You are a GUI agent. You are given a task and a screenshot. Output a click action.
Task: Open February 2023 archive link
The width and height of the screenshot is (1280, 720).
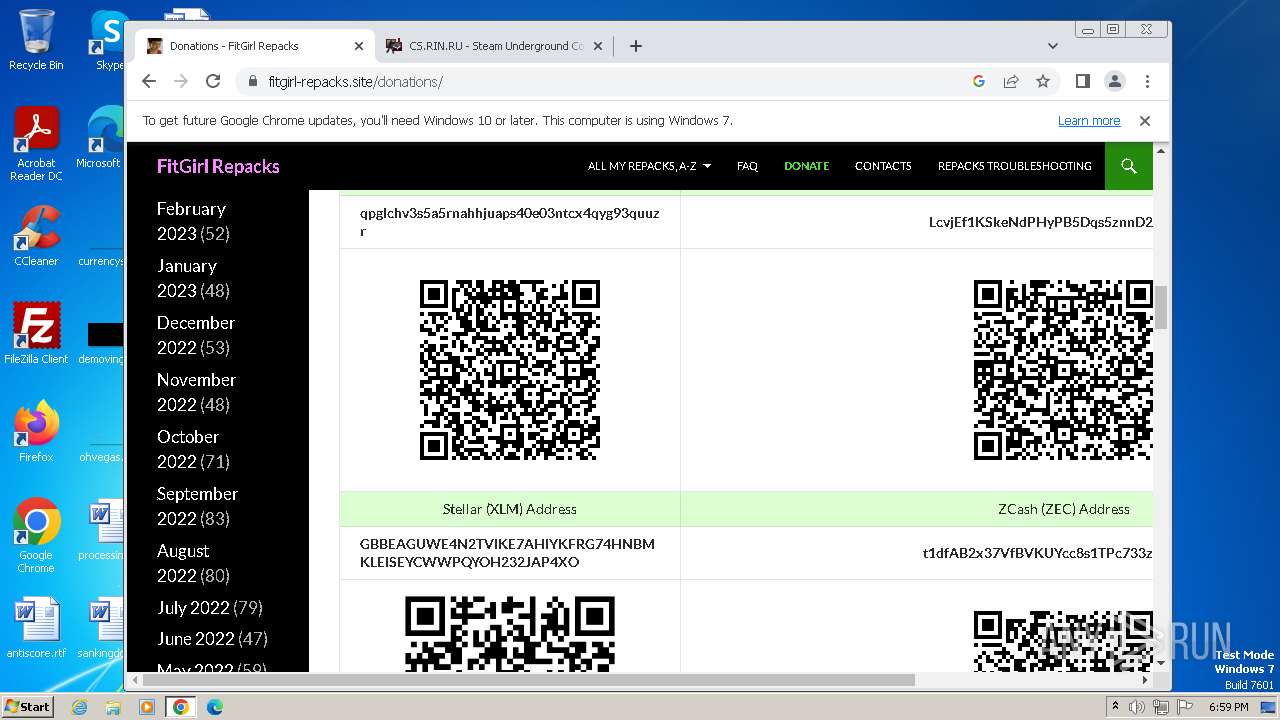[x=193, y=221]
